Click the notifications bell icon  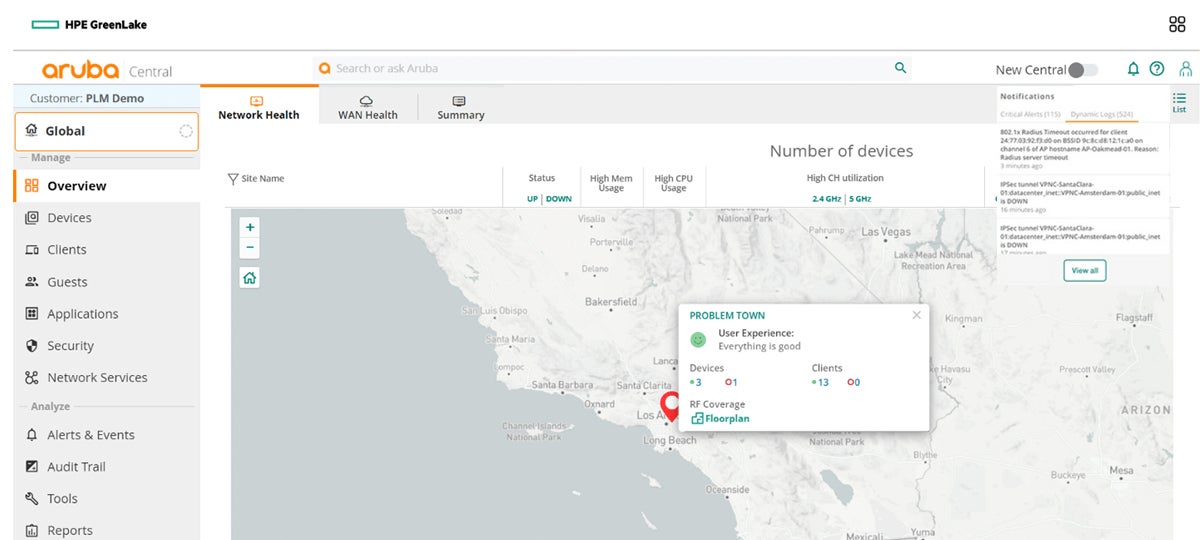point(1133,69)
